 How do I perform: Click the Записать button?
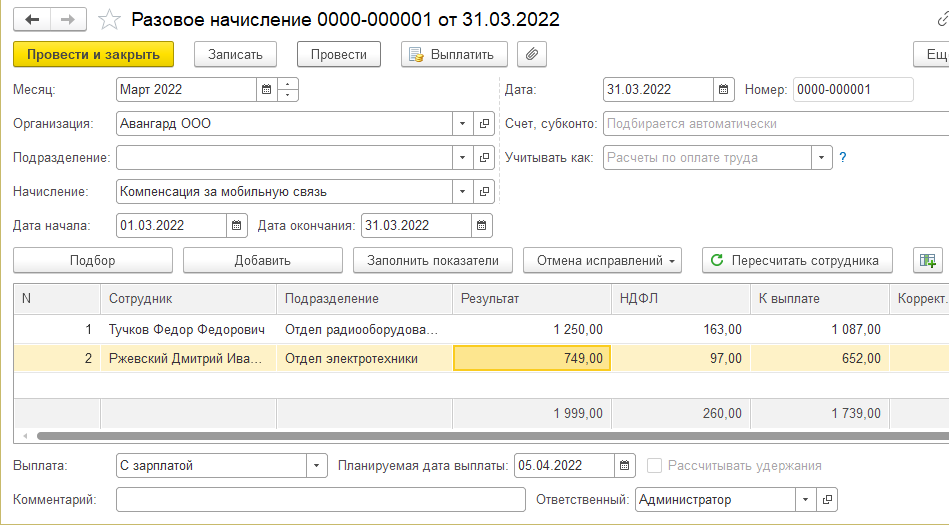click(235, 54)
